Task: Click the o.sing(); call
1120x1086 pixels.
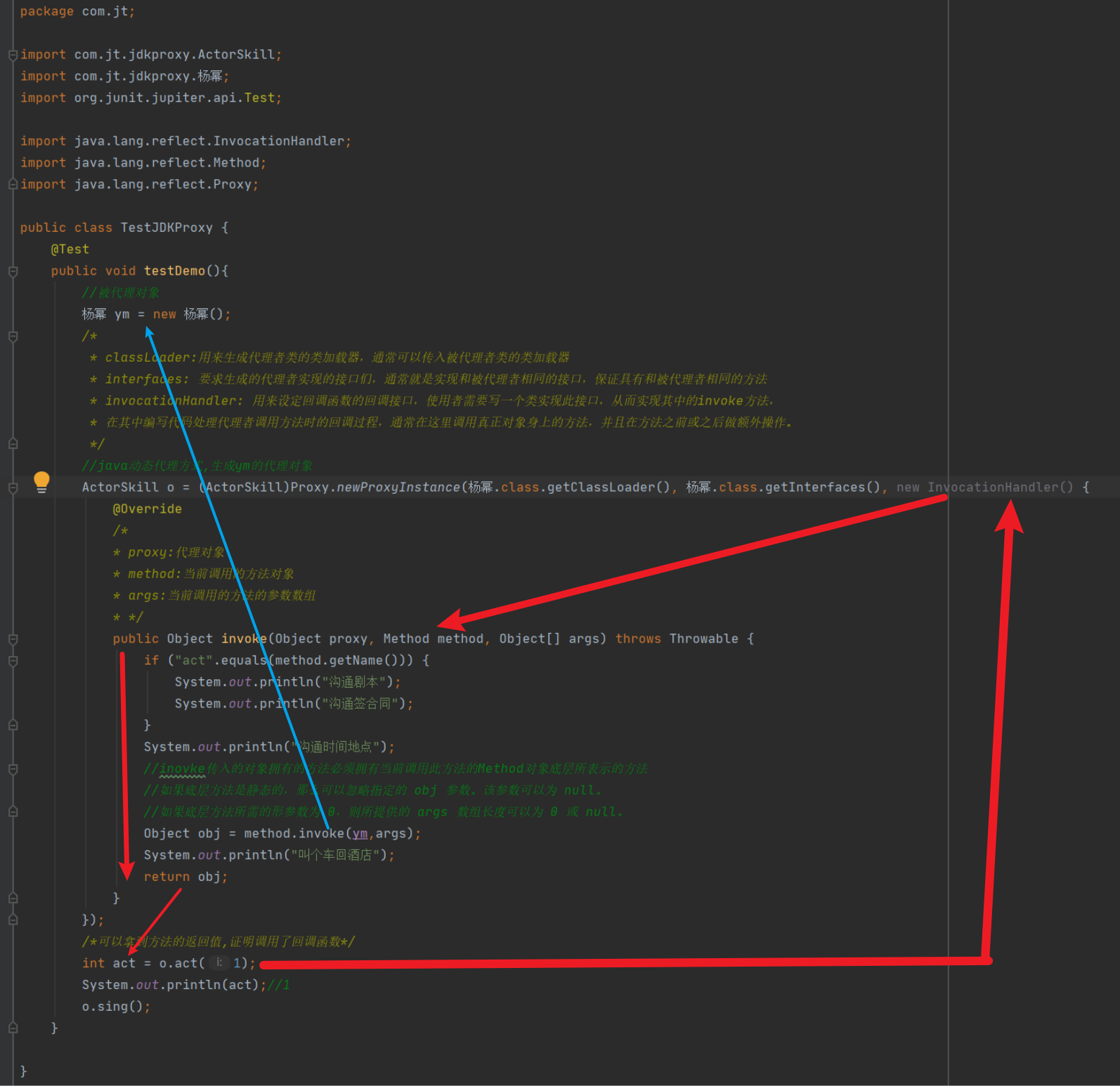Action: [x=116, y=1007]
